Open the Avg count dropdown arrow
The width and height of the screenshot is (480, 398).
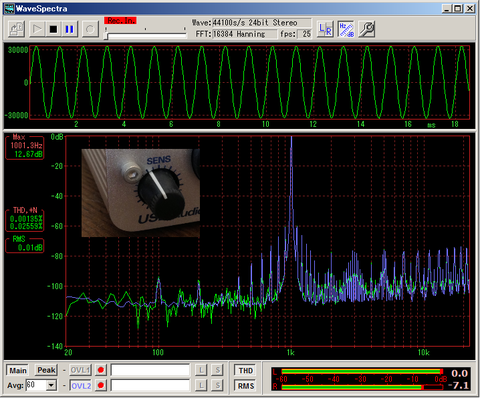click(x=51, y=386)
